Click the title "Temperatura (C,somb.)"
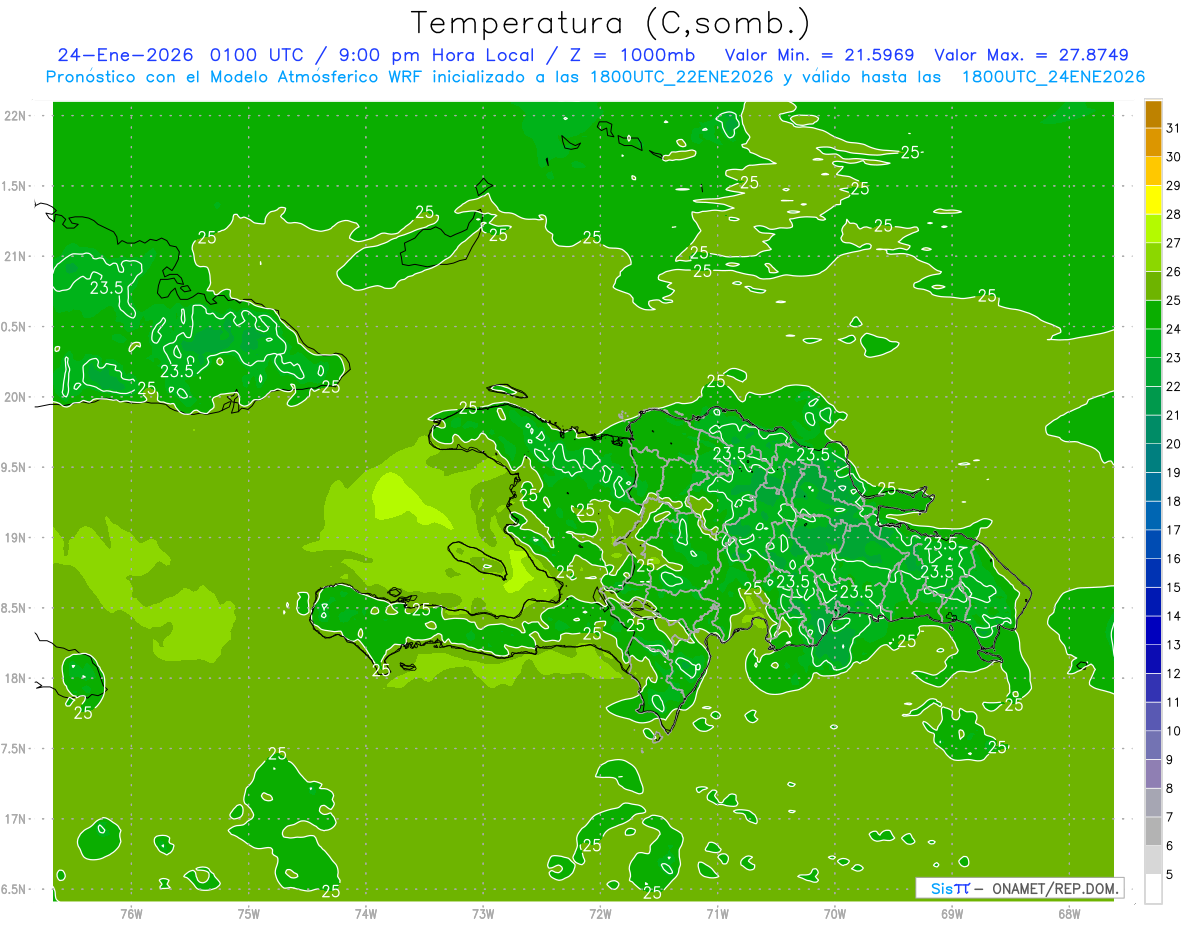The width and height of the screenshot is (1200, 927). (x=610, y=23)
